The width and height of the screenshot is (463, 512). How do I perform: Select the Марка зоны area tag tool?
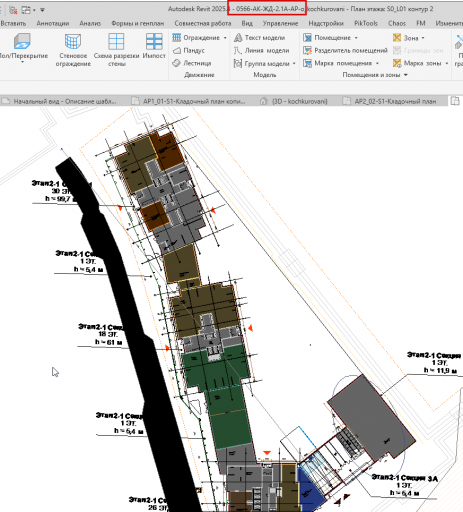click(x=417, y=63)
